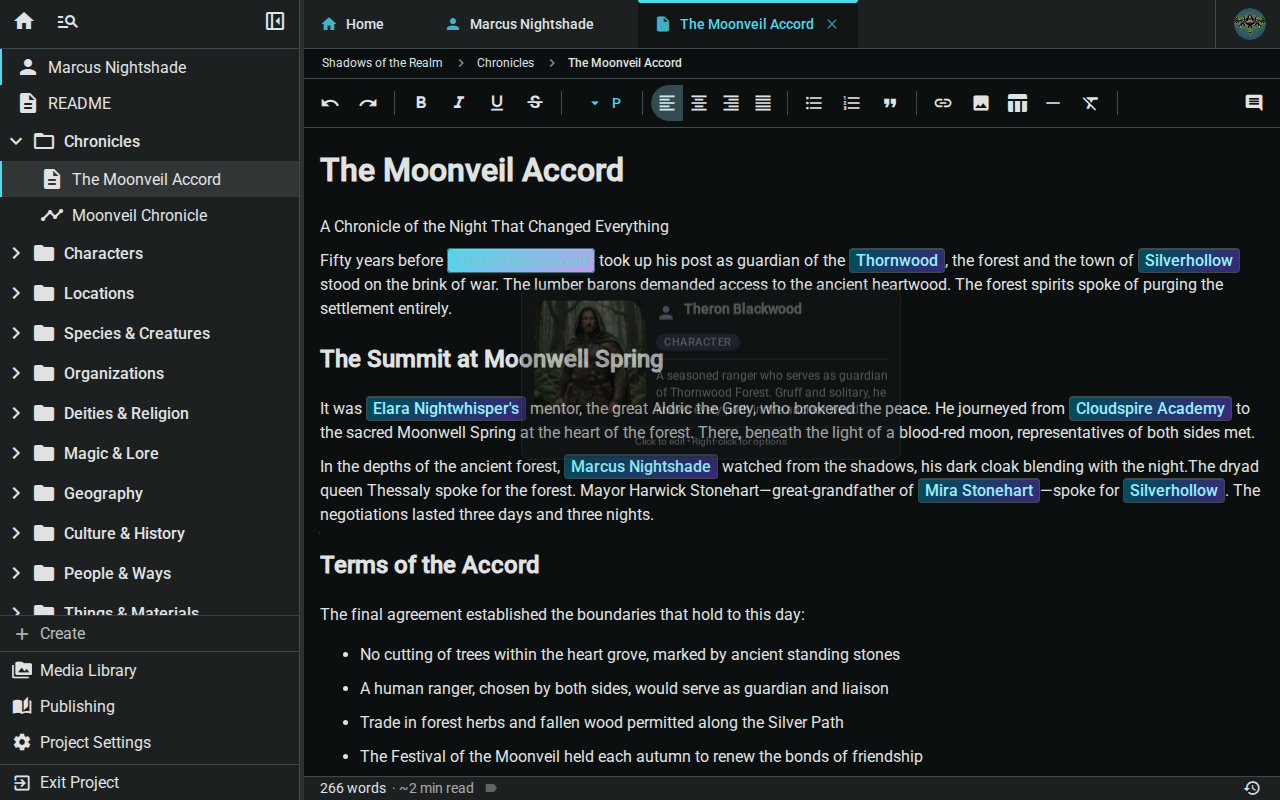Switch to the Home tab
This screenshot has height=800, width=1280.
[352, 24]
